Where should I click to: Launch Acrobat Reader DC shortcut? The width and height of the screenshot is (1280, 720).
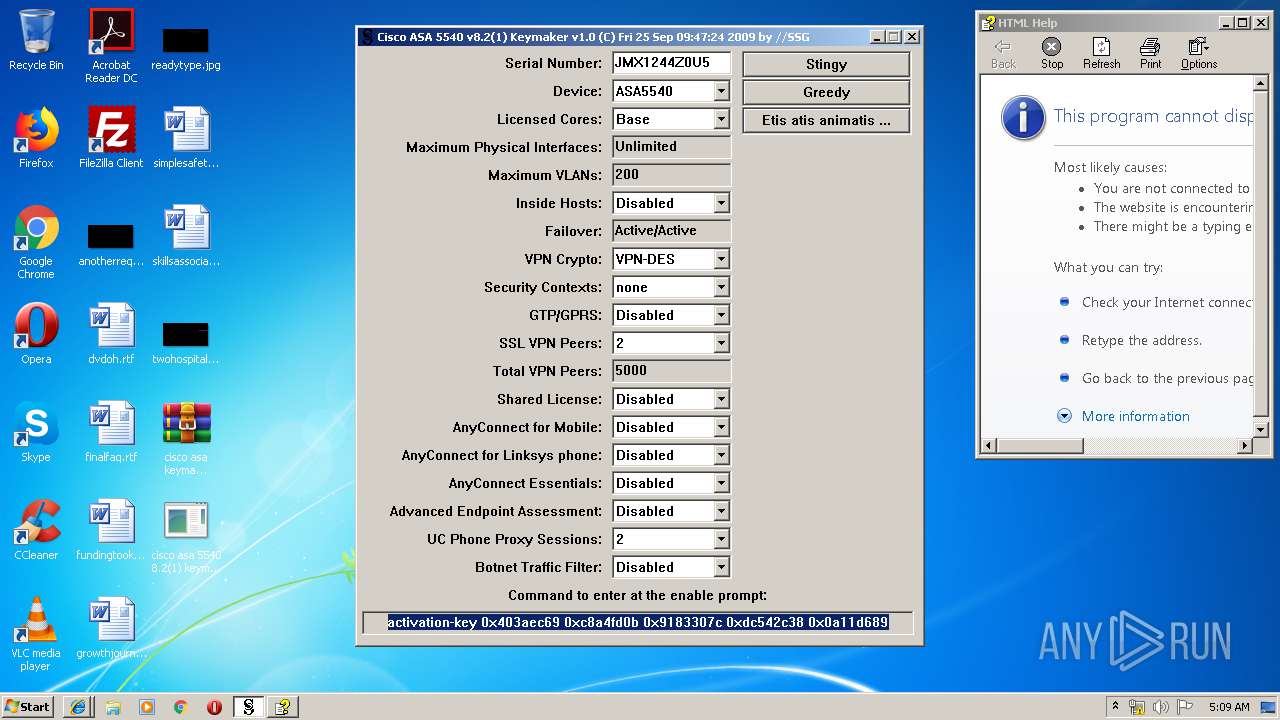(111, 45)
